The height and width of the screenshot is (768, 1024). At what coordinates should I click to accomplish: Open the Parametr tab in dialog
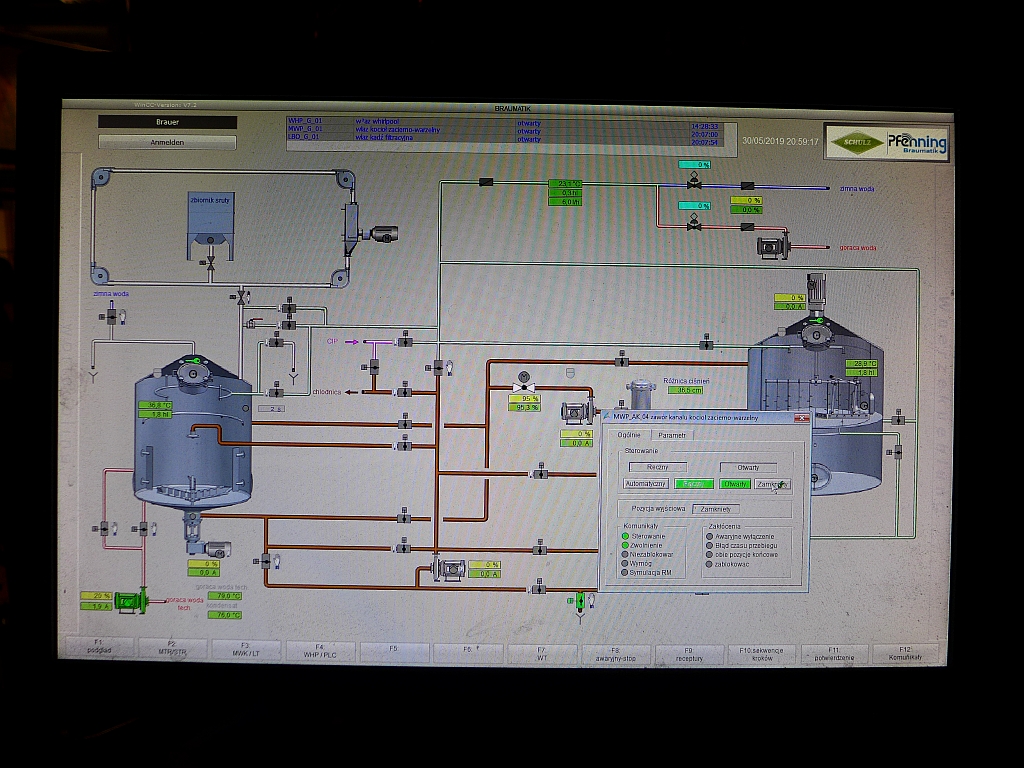pos(671,435)
